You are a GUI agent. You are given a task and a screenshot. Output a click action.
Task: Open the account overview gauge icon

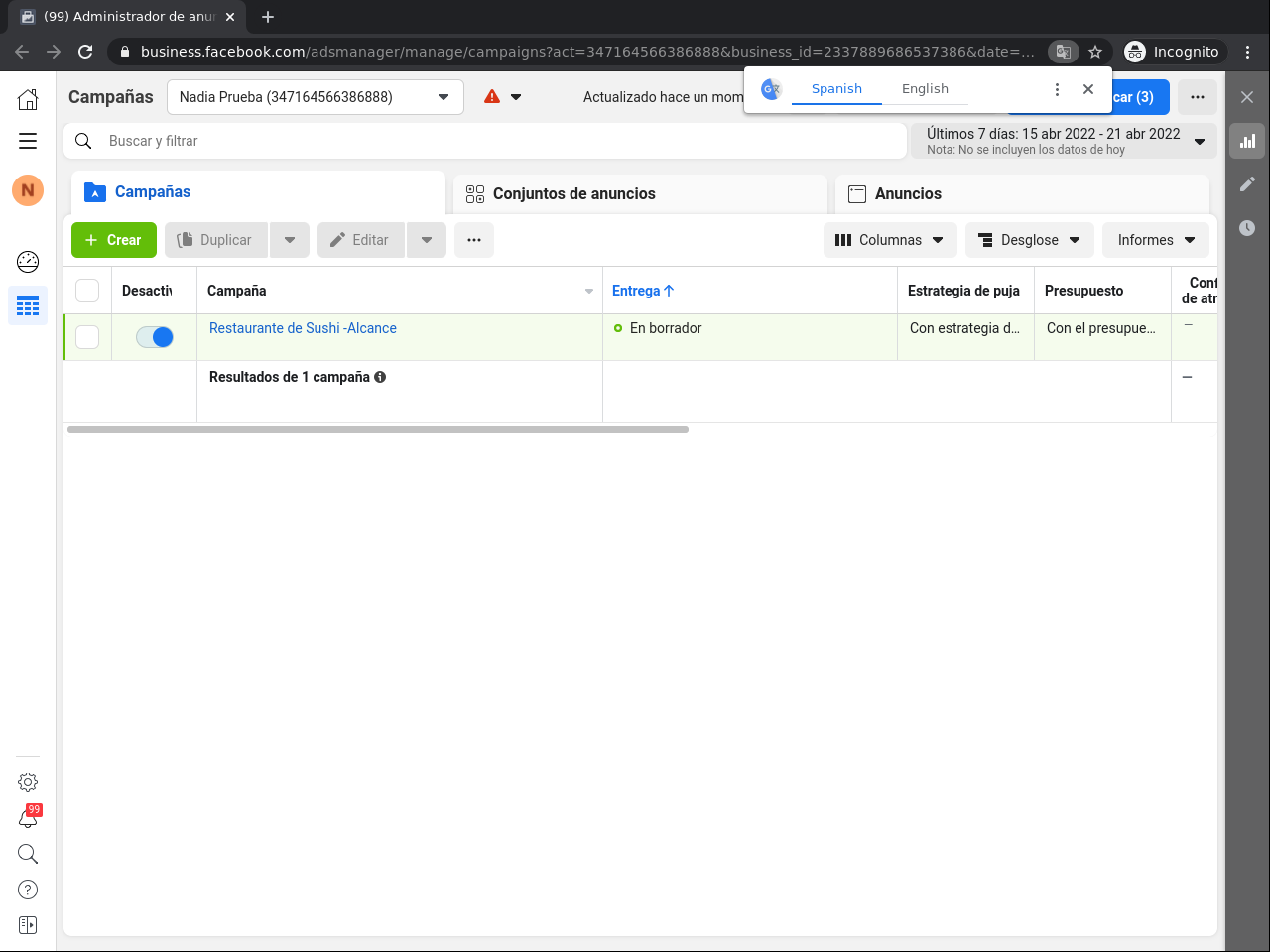click(28, 261)
